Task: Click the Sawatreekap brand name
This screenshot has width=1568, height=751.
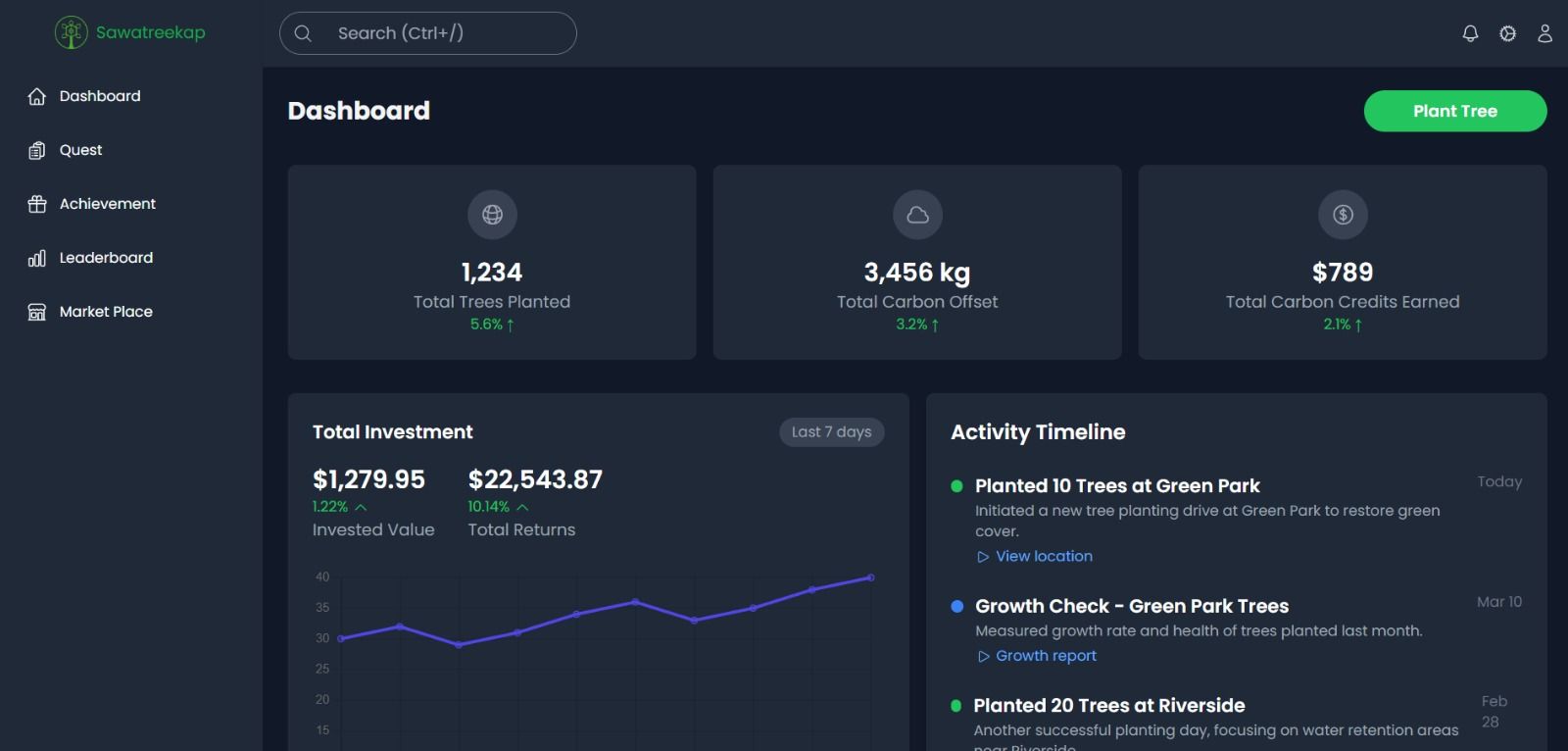Action: [x=151, y=32]
